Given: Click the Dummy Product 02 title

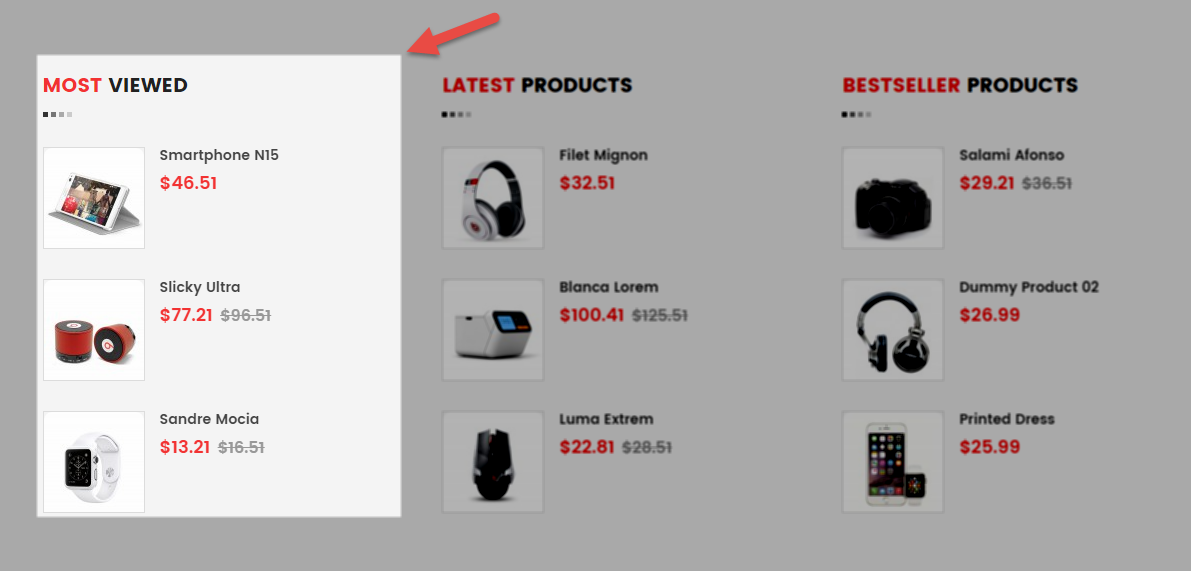Looking at the screenshot, I should coord(1028,288).
